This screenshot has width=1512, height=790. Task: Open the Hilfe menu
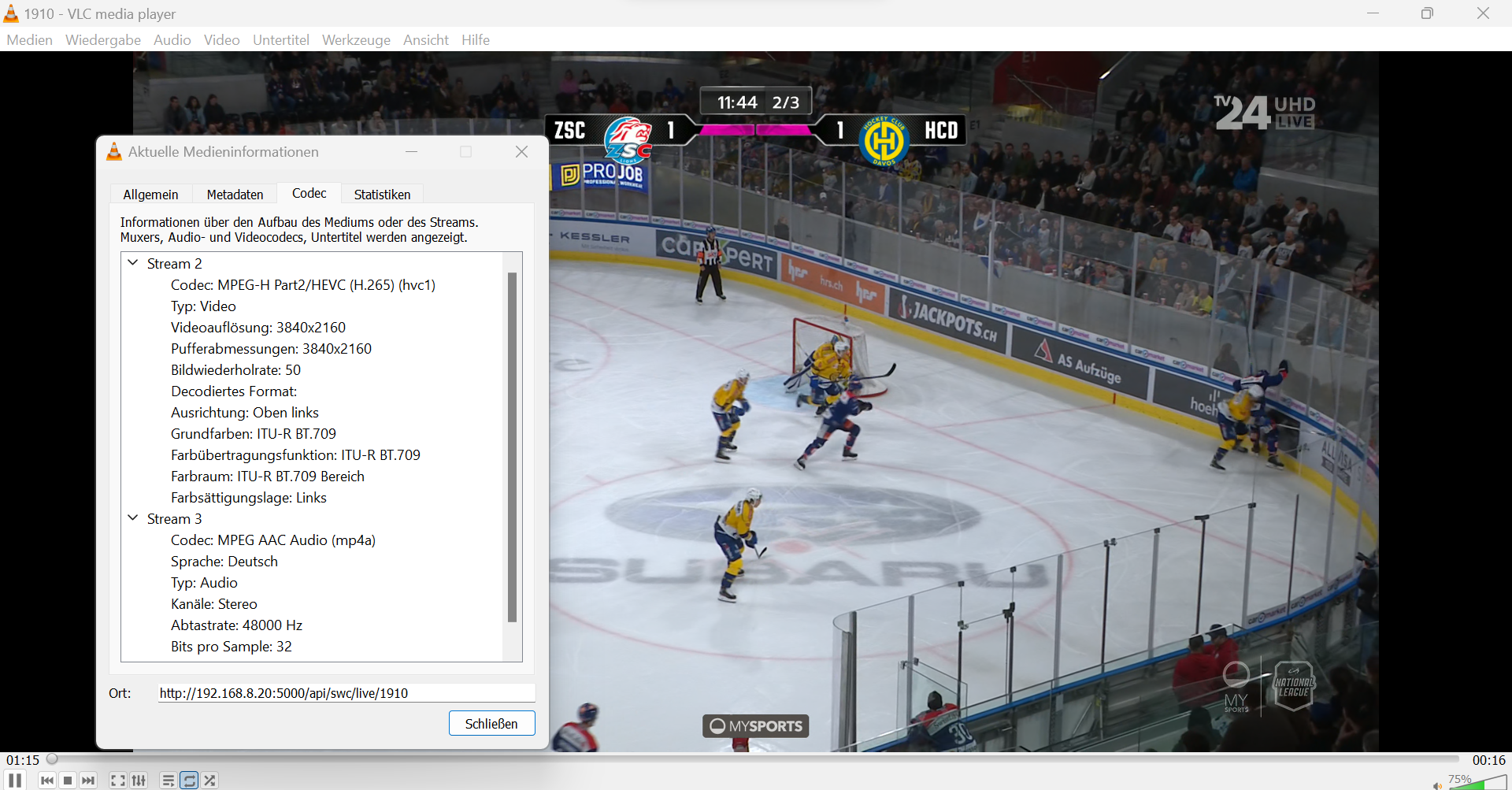pyautogui.click(x=476, y=39)
